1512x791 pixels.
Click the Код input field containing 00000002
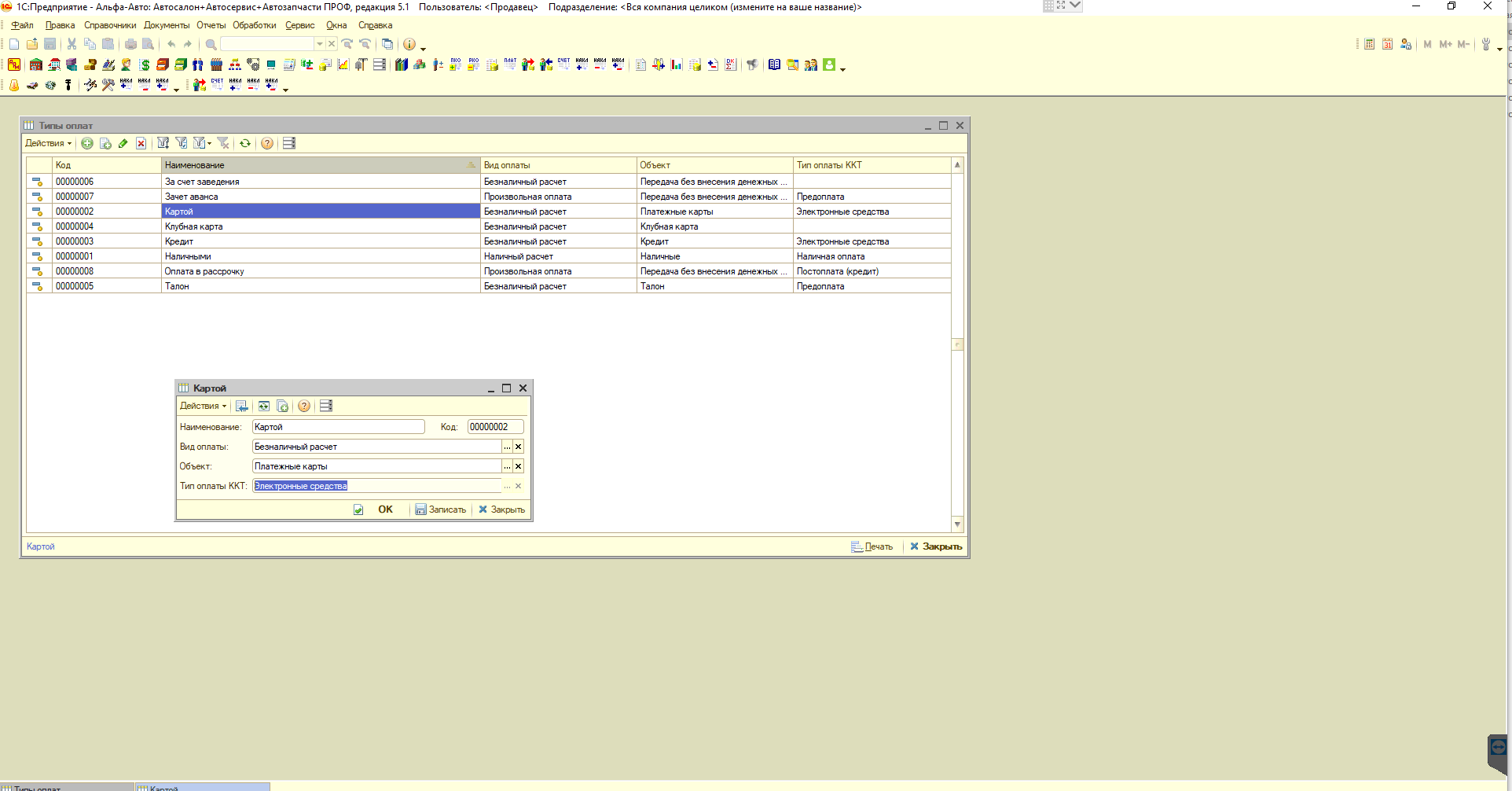(496, 427)
